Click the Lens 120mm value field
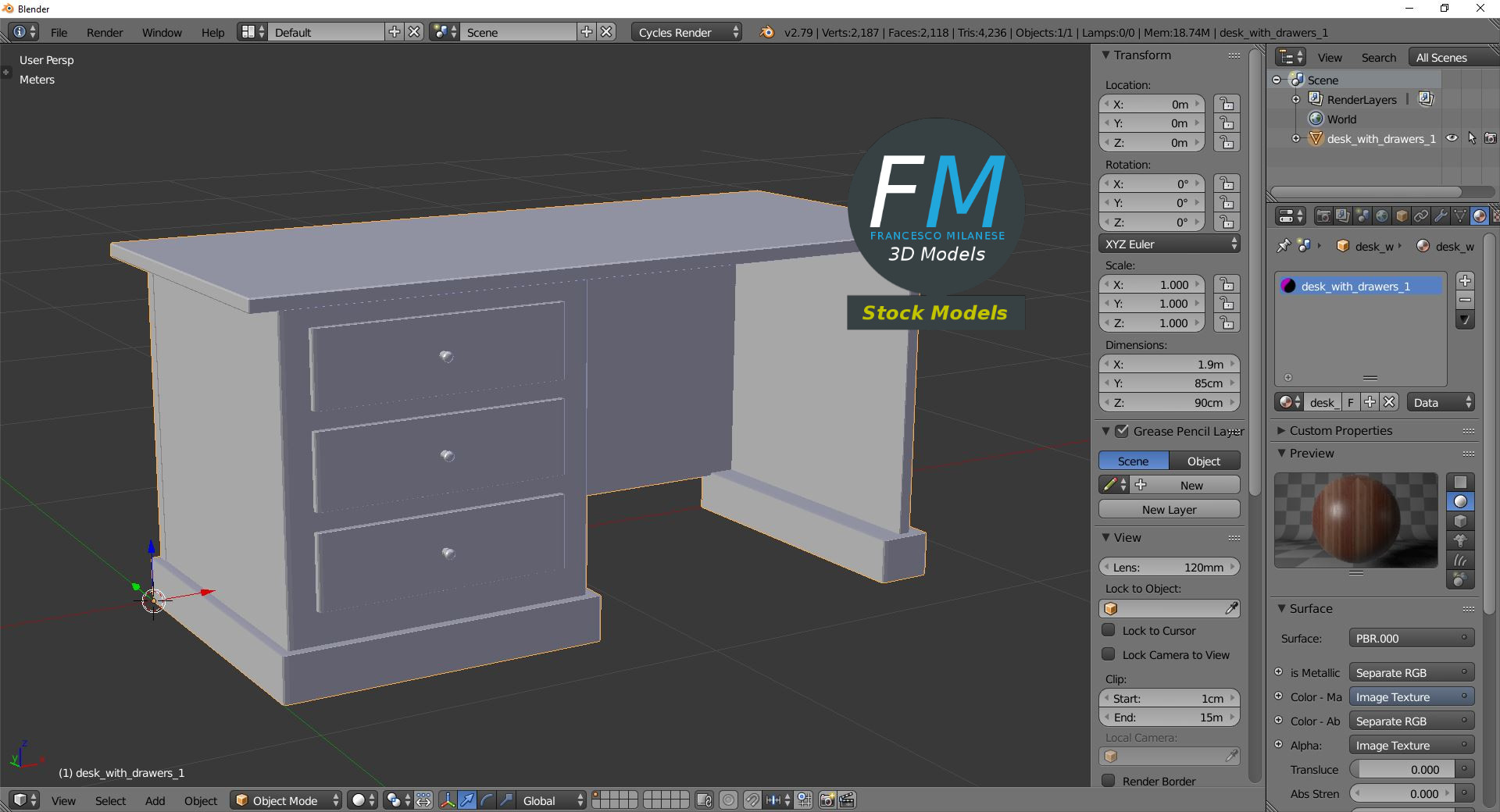 click(x=1169, y=567)
